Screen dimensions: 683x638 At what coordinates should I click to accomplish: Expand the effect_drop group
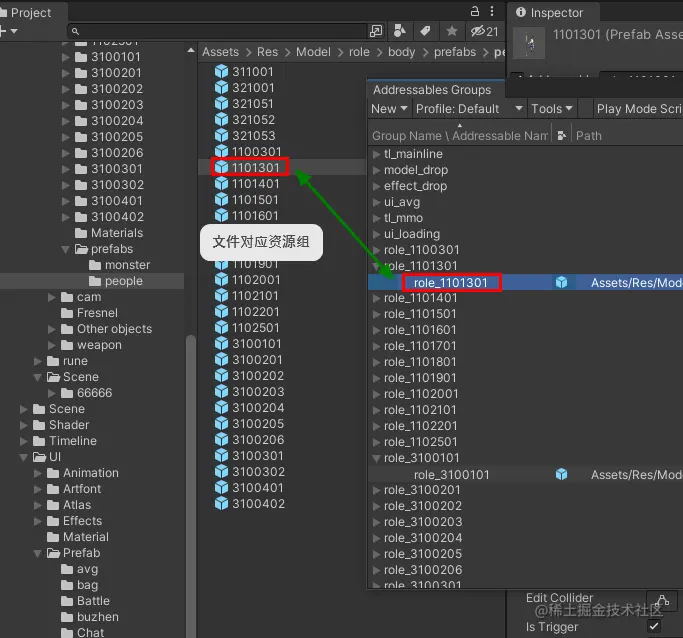(376, 186)
